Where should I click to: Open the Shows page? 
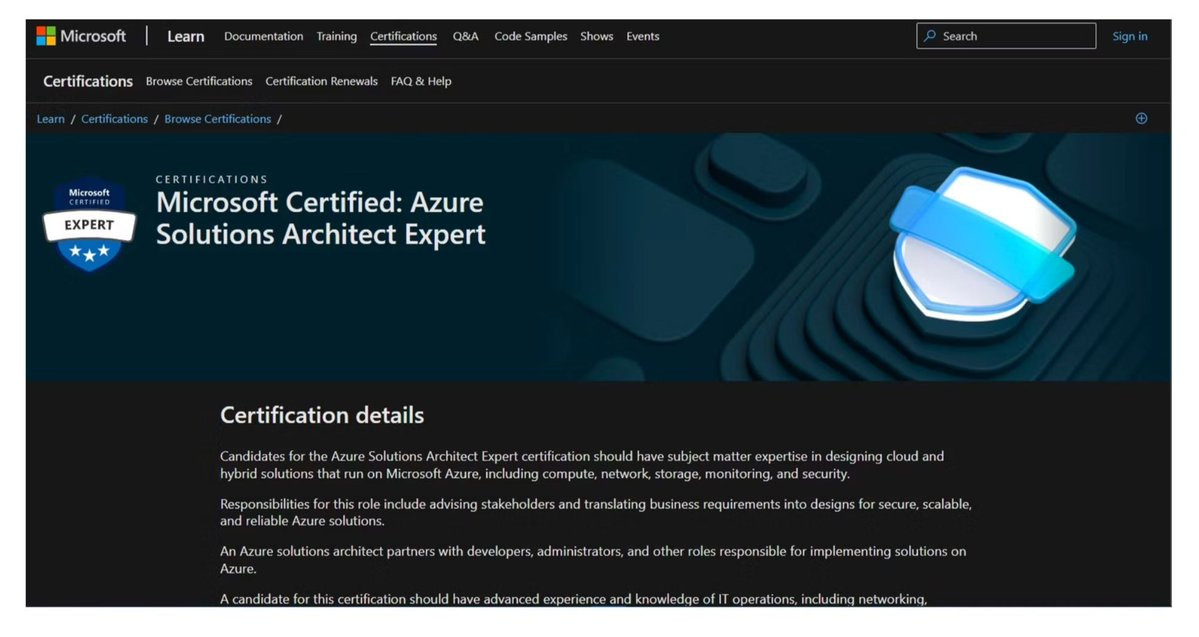(596, 36)
